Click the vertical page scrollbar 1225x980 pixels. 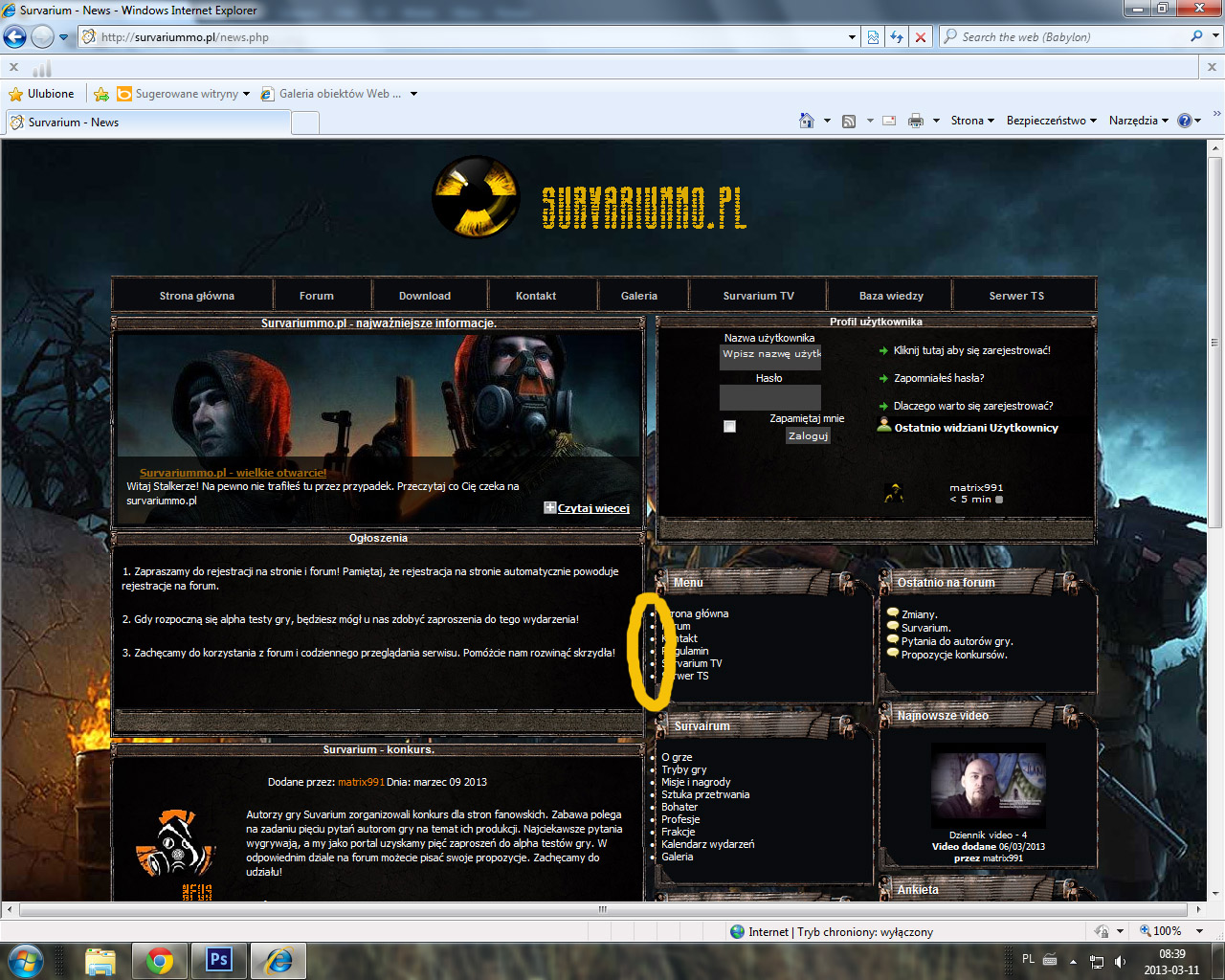[x=1215, y=345]
